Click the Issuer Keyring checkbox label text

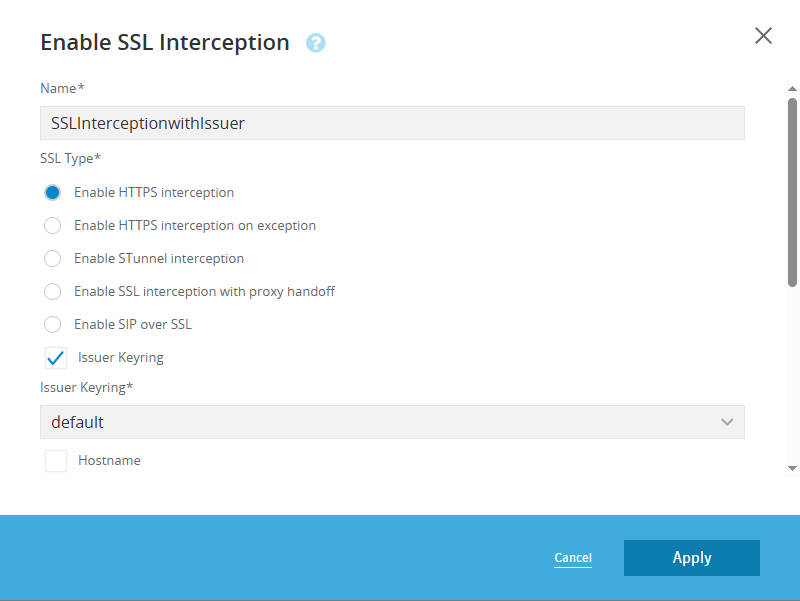[x=121, y=358]
